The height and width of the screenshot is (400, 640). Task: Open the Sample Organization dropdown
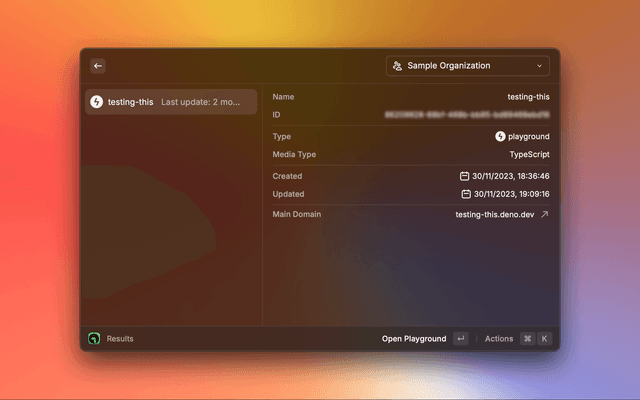coord(467,66)
